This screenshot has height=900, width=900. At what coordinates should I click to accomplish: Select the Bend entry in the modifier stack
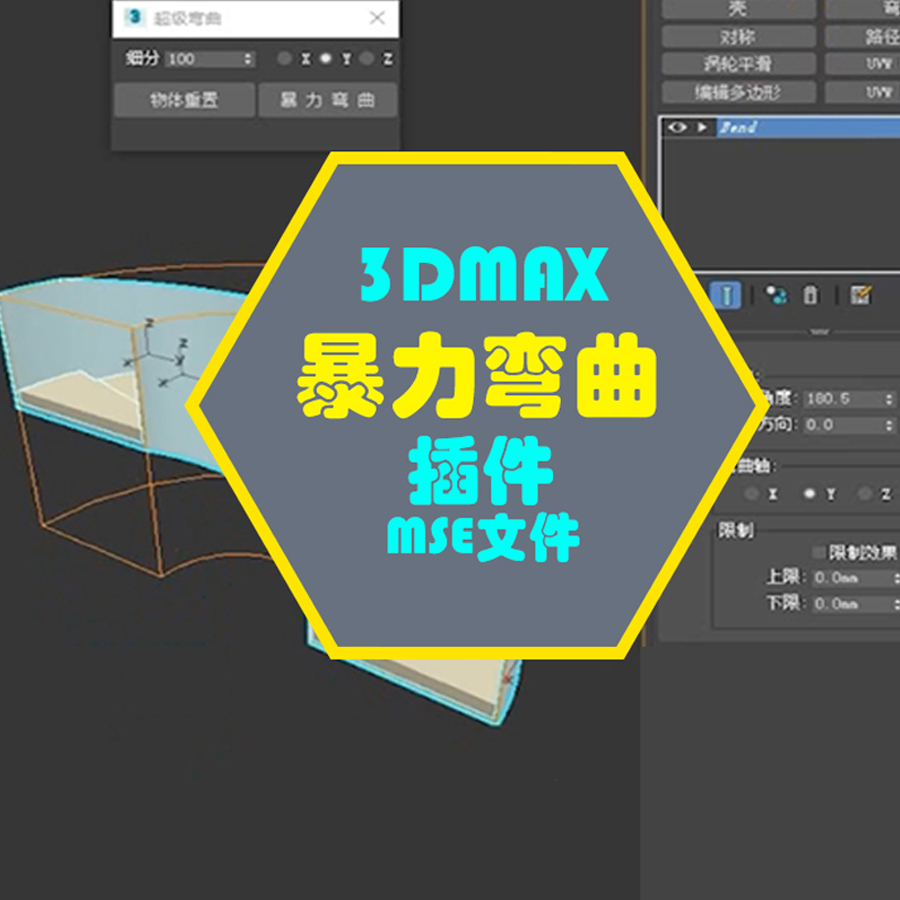tap(760, 126)
